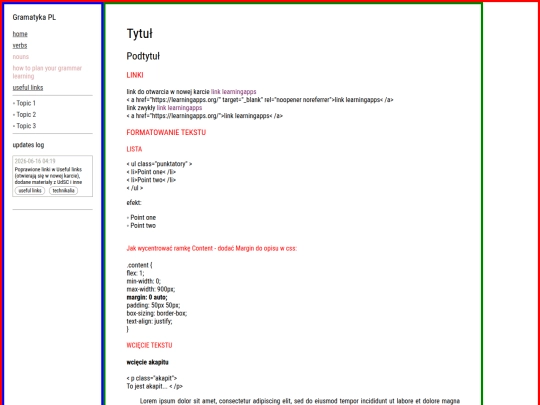Click the LISTA heading

134,149
